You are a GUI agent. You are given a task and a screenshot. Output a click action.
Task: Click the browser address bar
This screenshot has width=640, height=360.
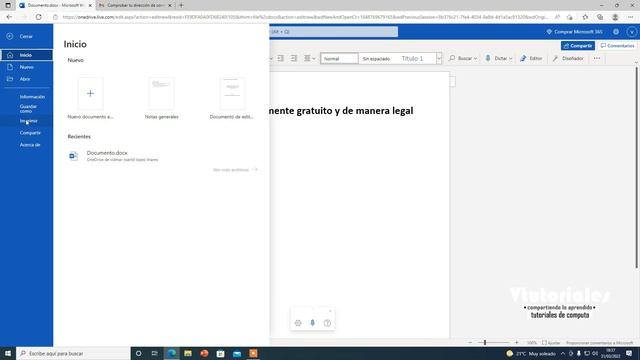coord(304,17)
